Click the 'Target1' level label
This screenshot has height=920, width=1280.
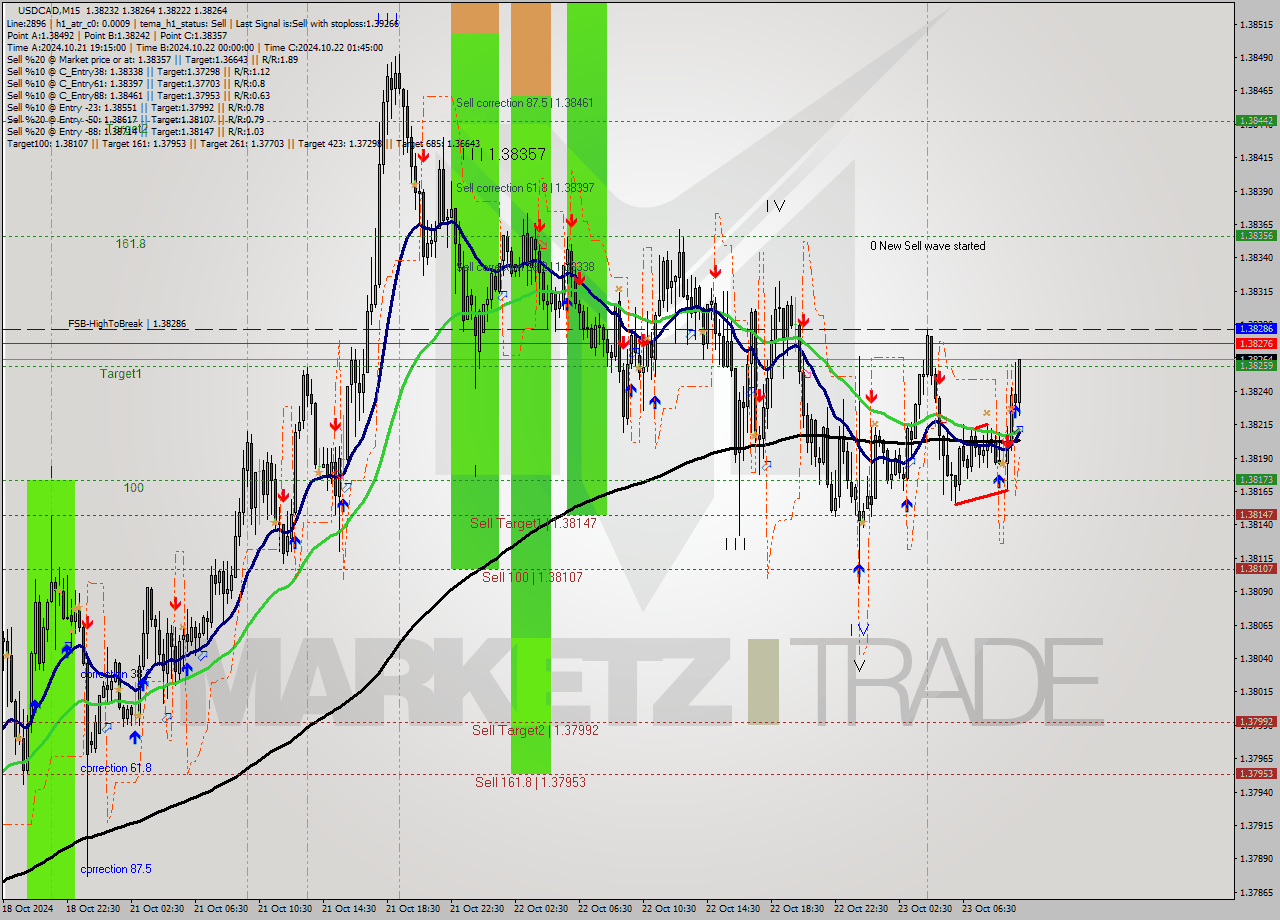120,373
